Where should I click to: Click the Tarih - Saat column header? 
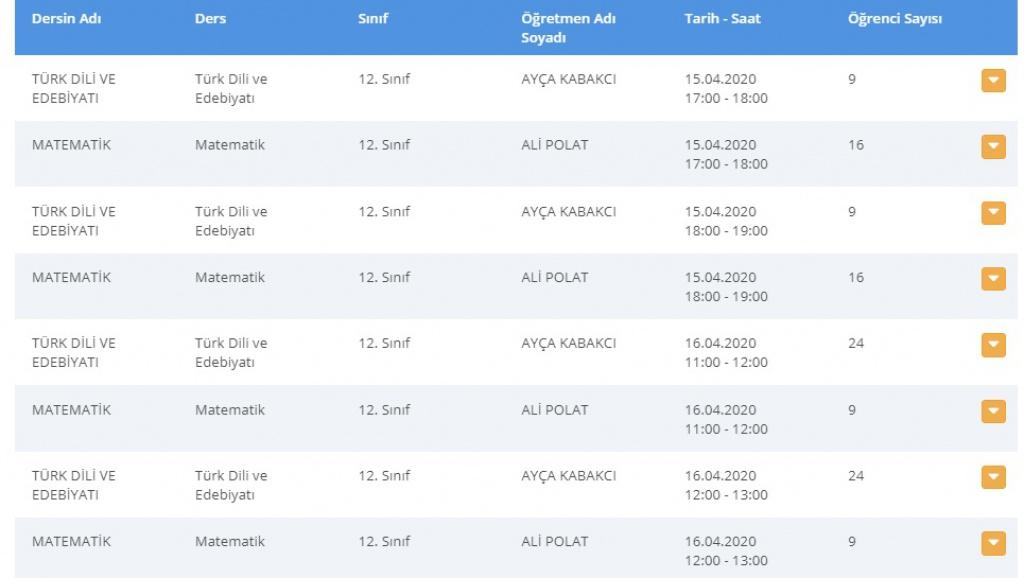pos(722,19)
